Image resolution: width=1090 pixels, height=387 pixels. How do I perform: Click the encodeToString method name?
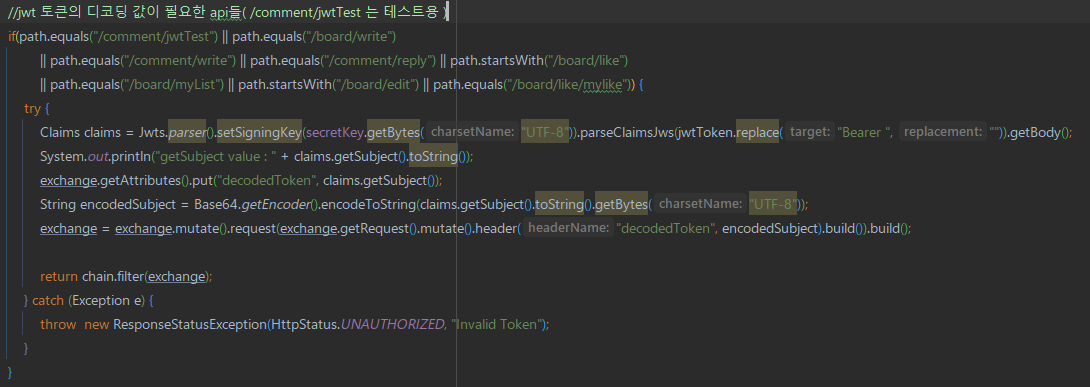[368, 204]
